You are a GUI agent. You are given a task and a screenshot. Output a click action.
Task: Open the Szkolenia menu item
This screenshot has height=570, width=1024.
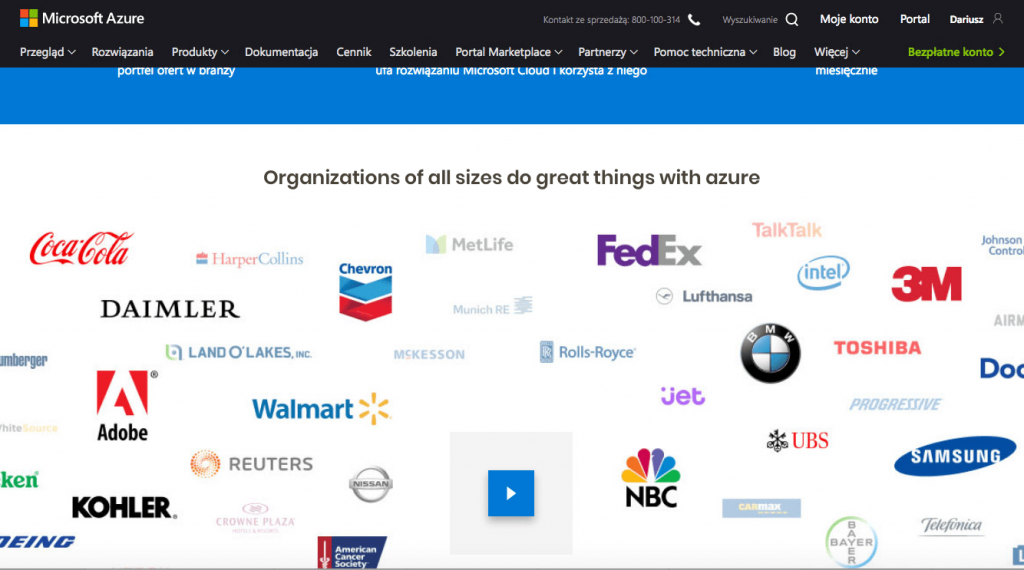[413, 52]
